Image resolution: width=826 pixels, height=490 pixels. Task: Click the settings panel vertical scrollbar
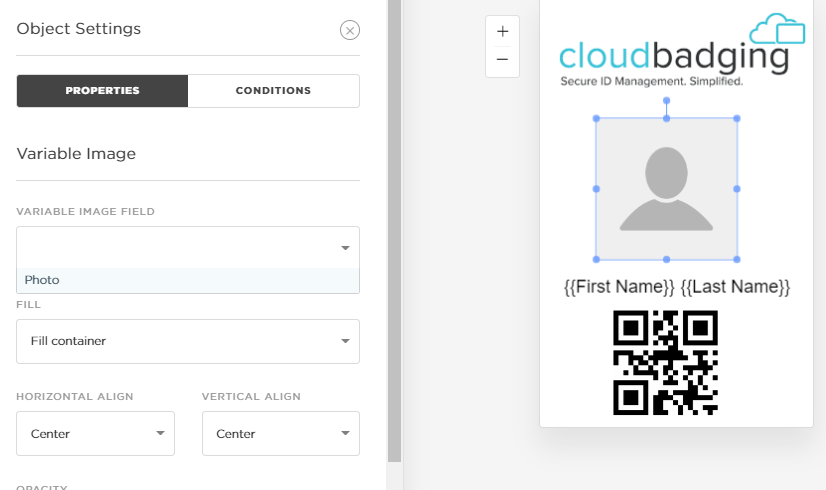point(395,231)
